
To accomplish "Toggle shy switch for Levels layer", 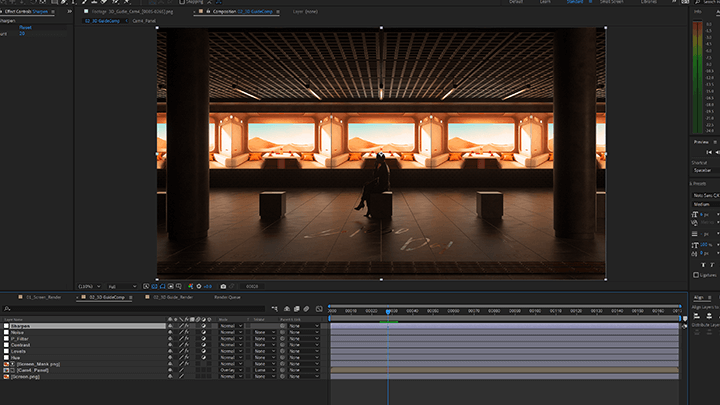I will [x=170, y=351].
